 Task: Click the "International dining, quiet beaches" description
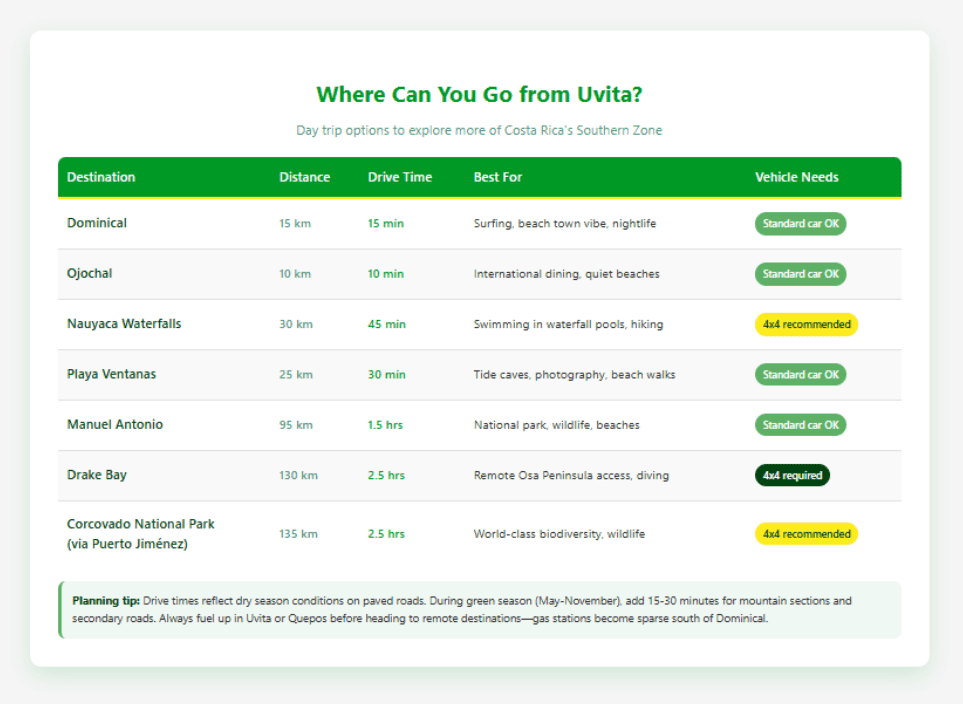566,274
